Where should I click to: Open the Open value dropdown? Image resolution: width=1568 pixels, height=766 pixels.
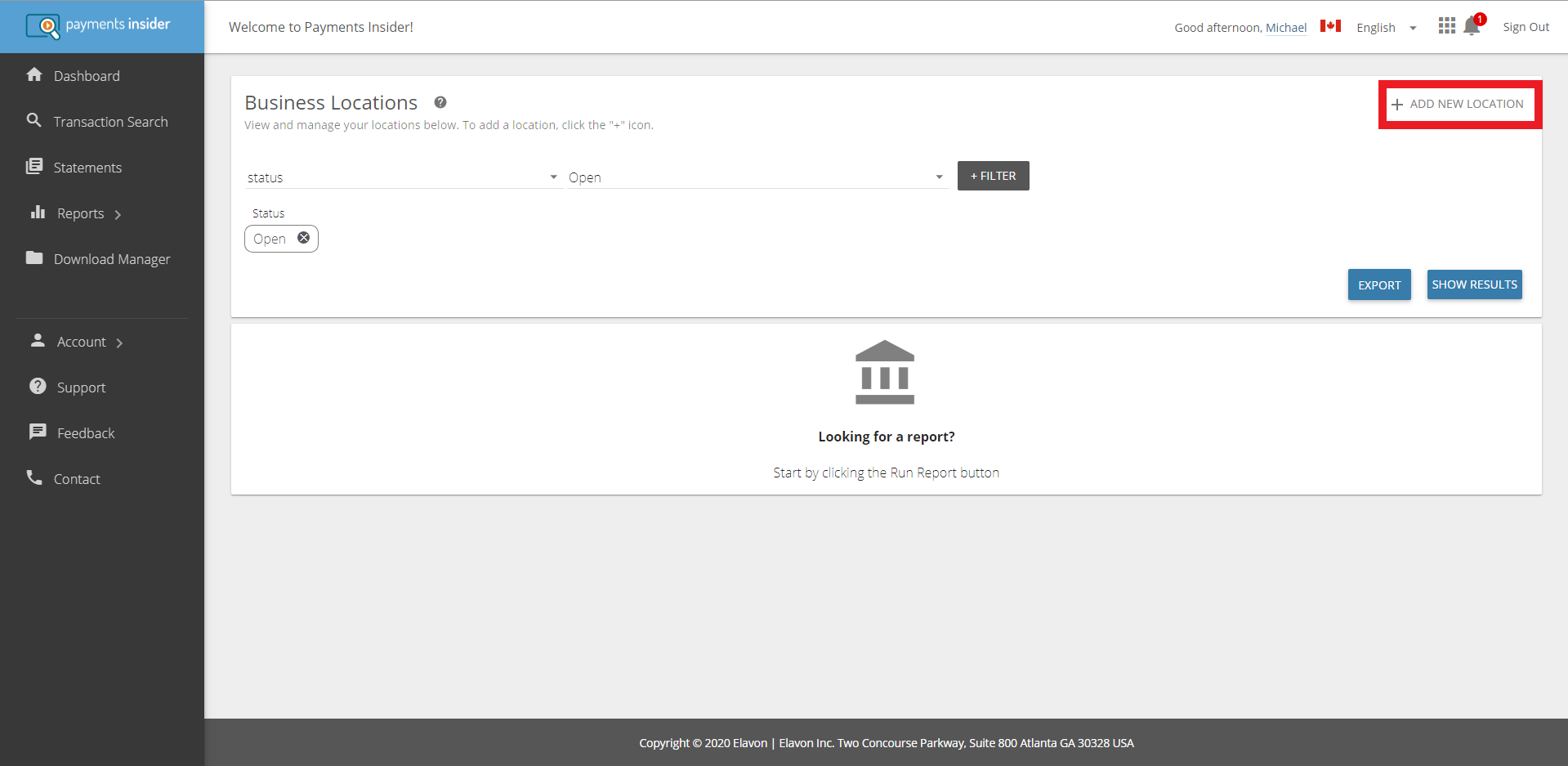click(x=757, y=177)
